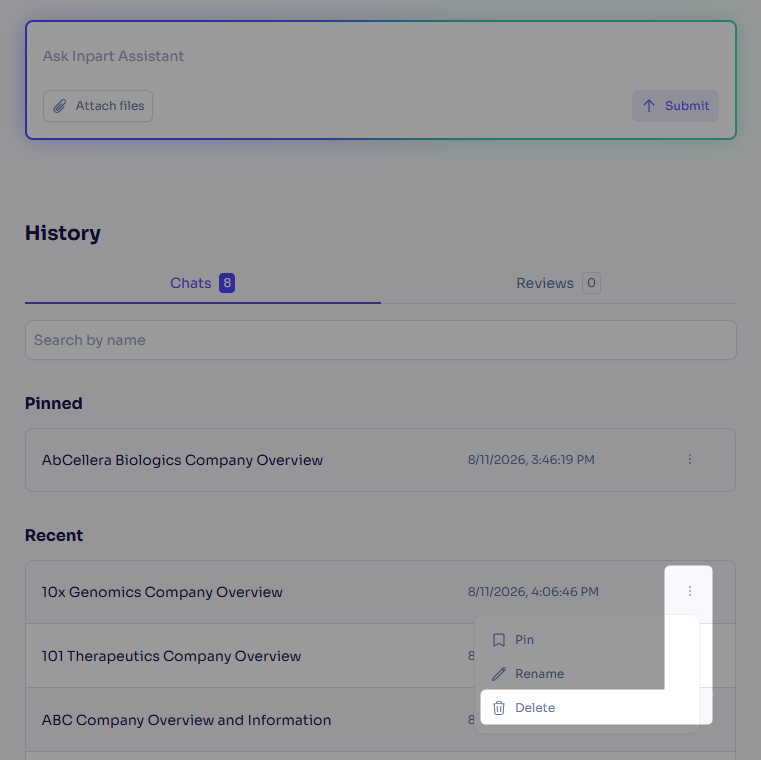Click the paperclip icon for attaching files
The width and height of the screenshot is (761, 760).
pos(60,106)
